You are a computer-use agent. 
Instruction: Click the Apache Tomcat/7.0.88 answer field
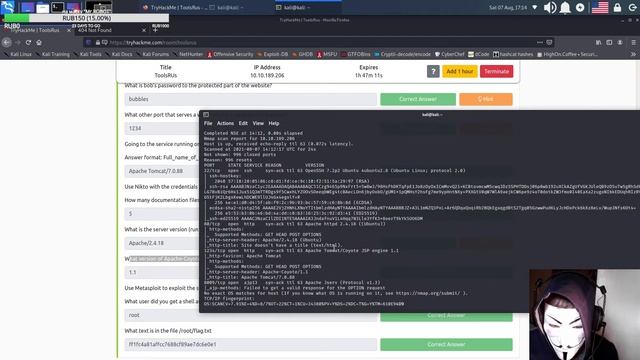coord(162,171)
